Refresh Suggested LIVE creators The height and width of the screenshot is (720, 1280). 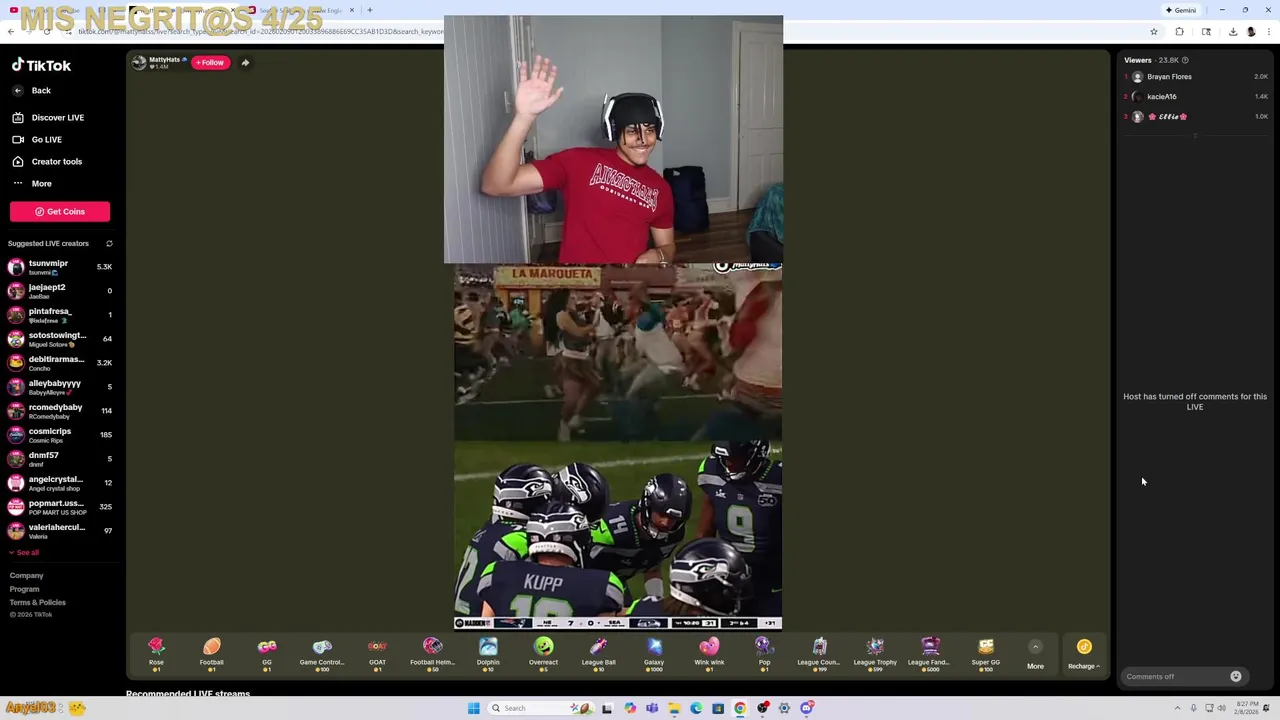pyautogui.click(x=109, y=244)
